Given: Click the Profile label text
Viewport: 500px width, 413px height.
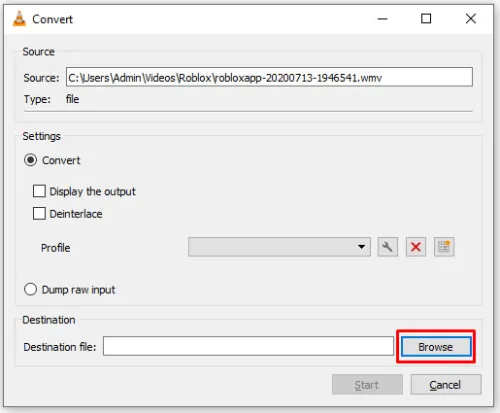Looking at the screenshot, I should (x=56, y=248).
